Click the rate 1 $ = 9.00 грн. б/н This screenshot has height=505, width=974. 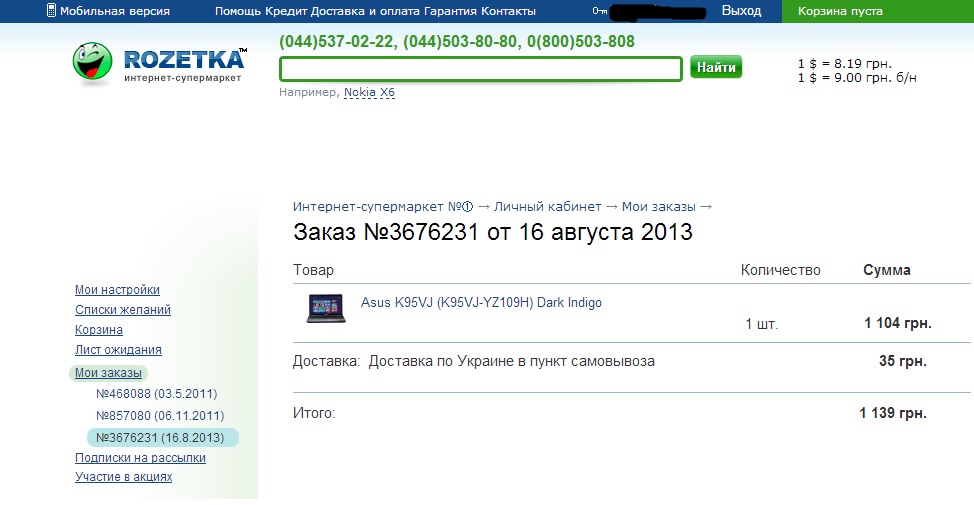click(x=857, y=78)
